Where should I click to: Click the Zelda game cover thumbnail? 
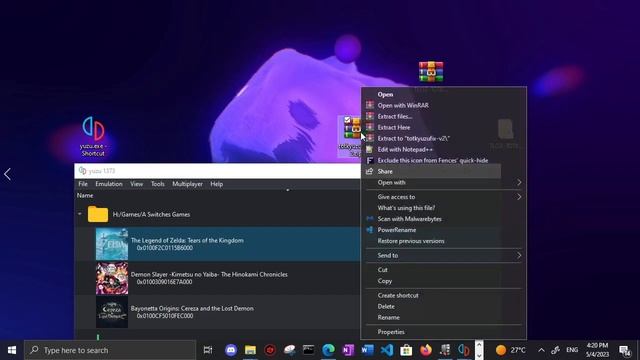click(x=112, y=244)
